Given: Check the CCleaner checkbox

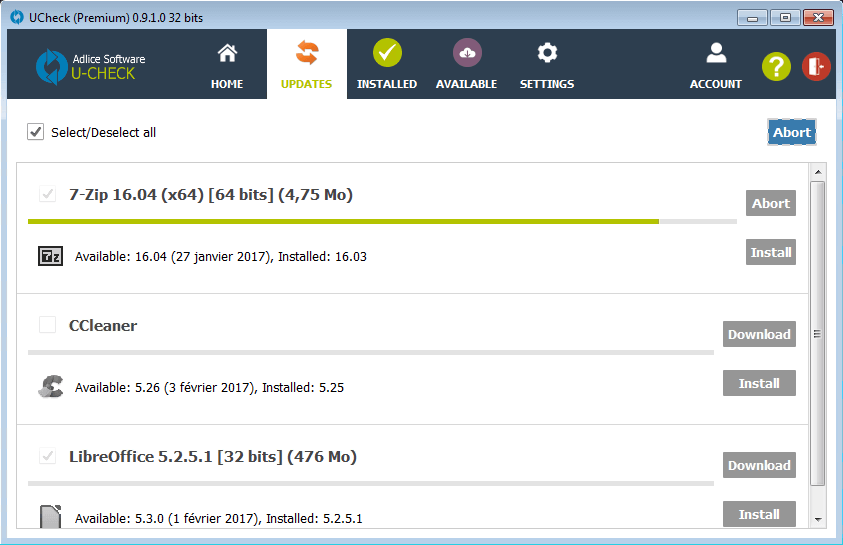Looking at the screenshot, I should coord(47,325).
